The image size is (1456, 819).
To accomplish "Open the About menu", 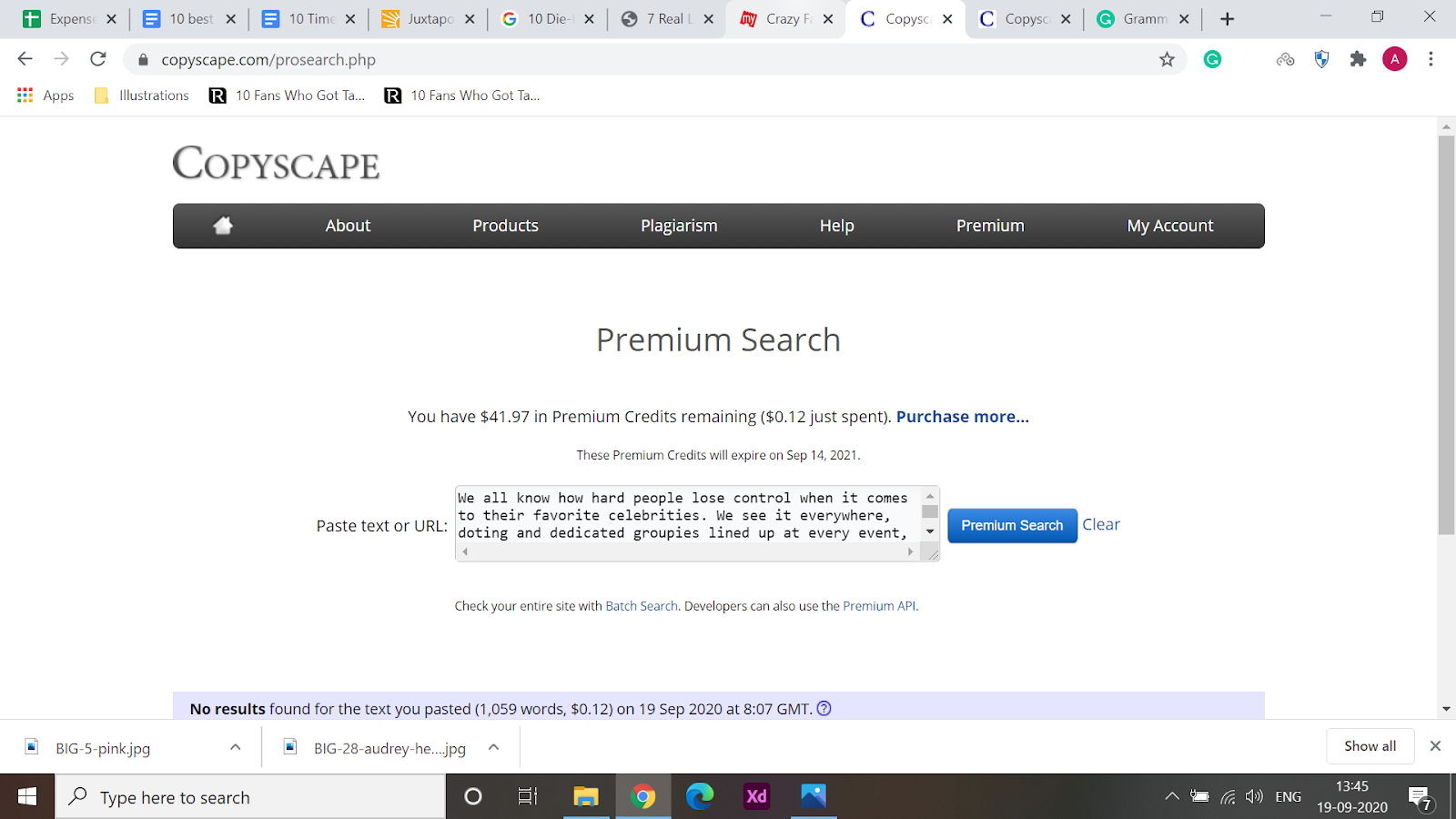I will pos(348,226).
